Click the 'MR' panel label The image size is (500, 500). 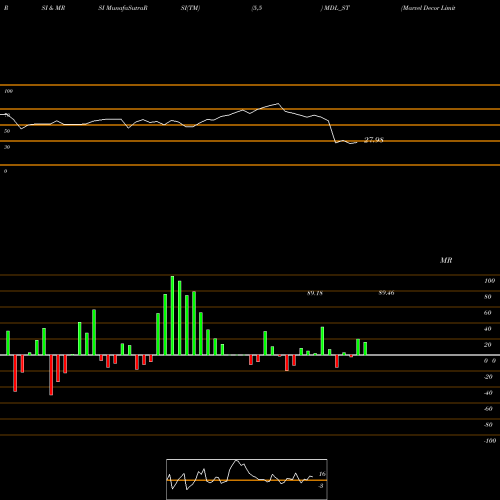[x=446, y=260]
